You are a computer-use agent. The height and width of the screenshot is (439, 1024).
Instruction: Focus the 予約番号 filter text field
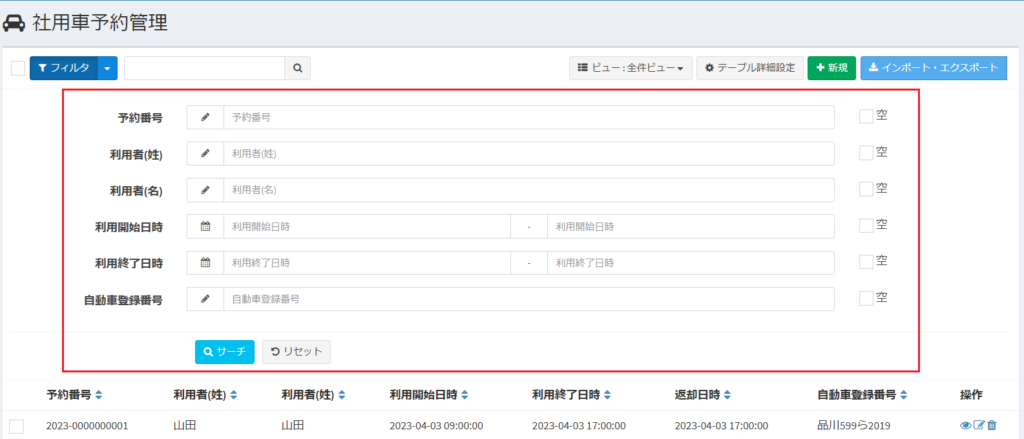pyautogui.click(x=529, y=117)
